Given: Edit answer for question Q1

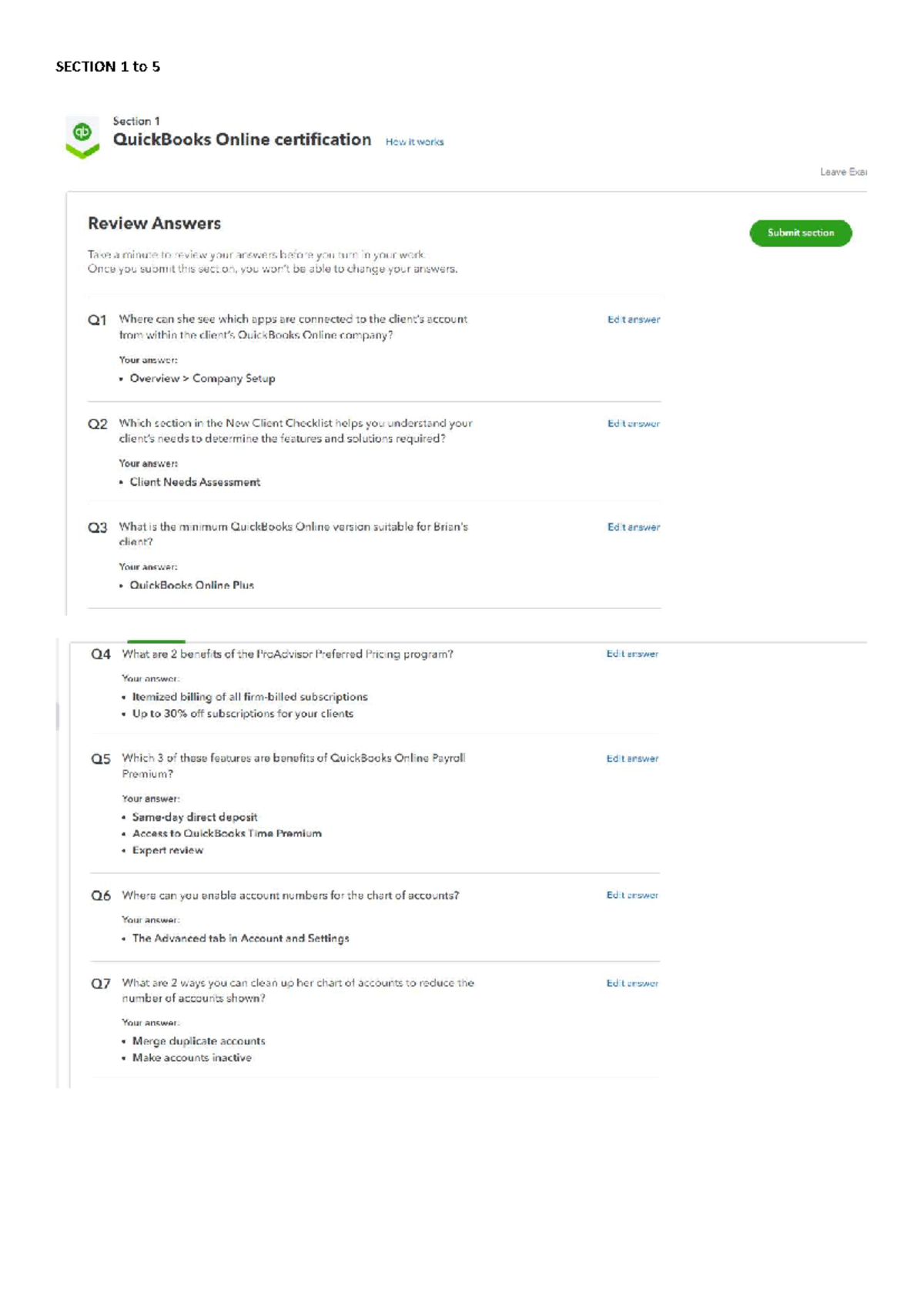Looking at the screenshot, I should [x=632, y=319].
